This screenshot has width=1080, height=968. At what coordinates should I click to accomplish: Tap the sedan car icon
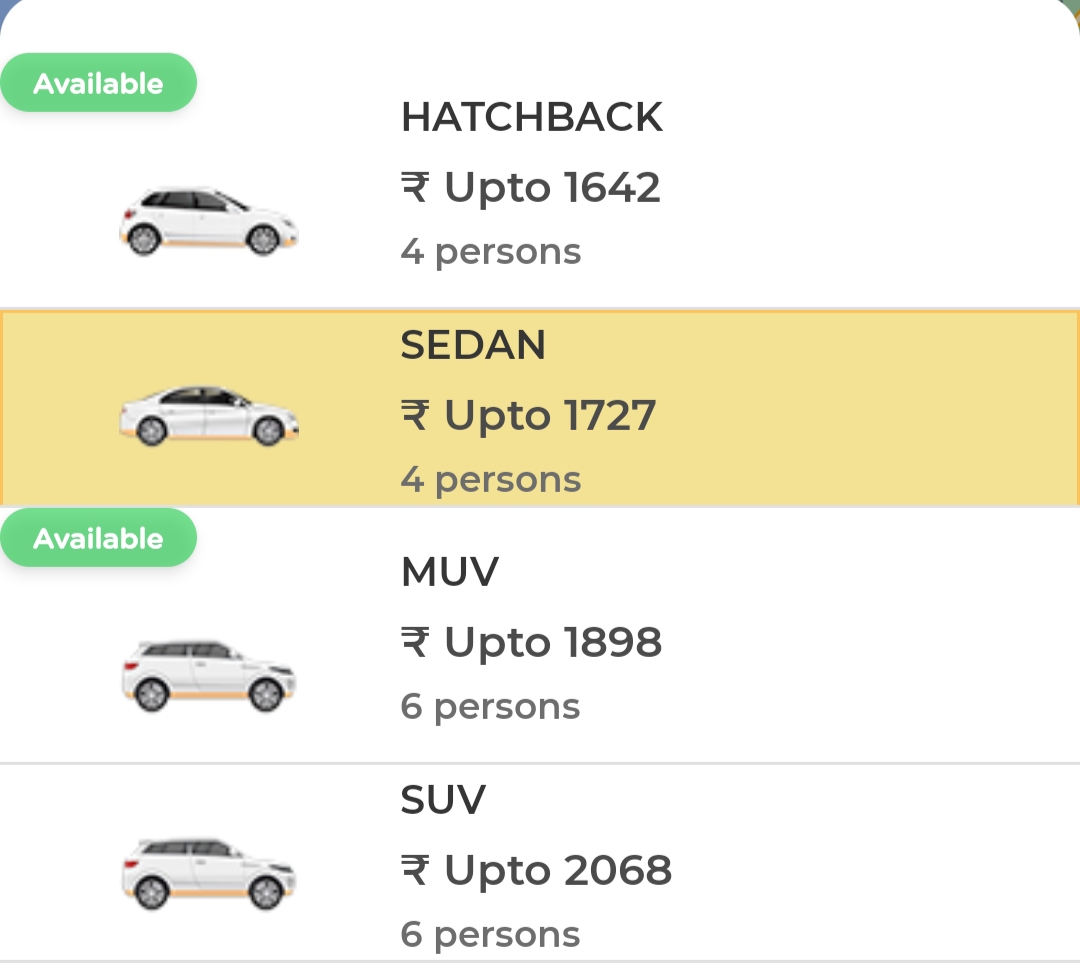[209, 415]
